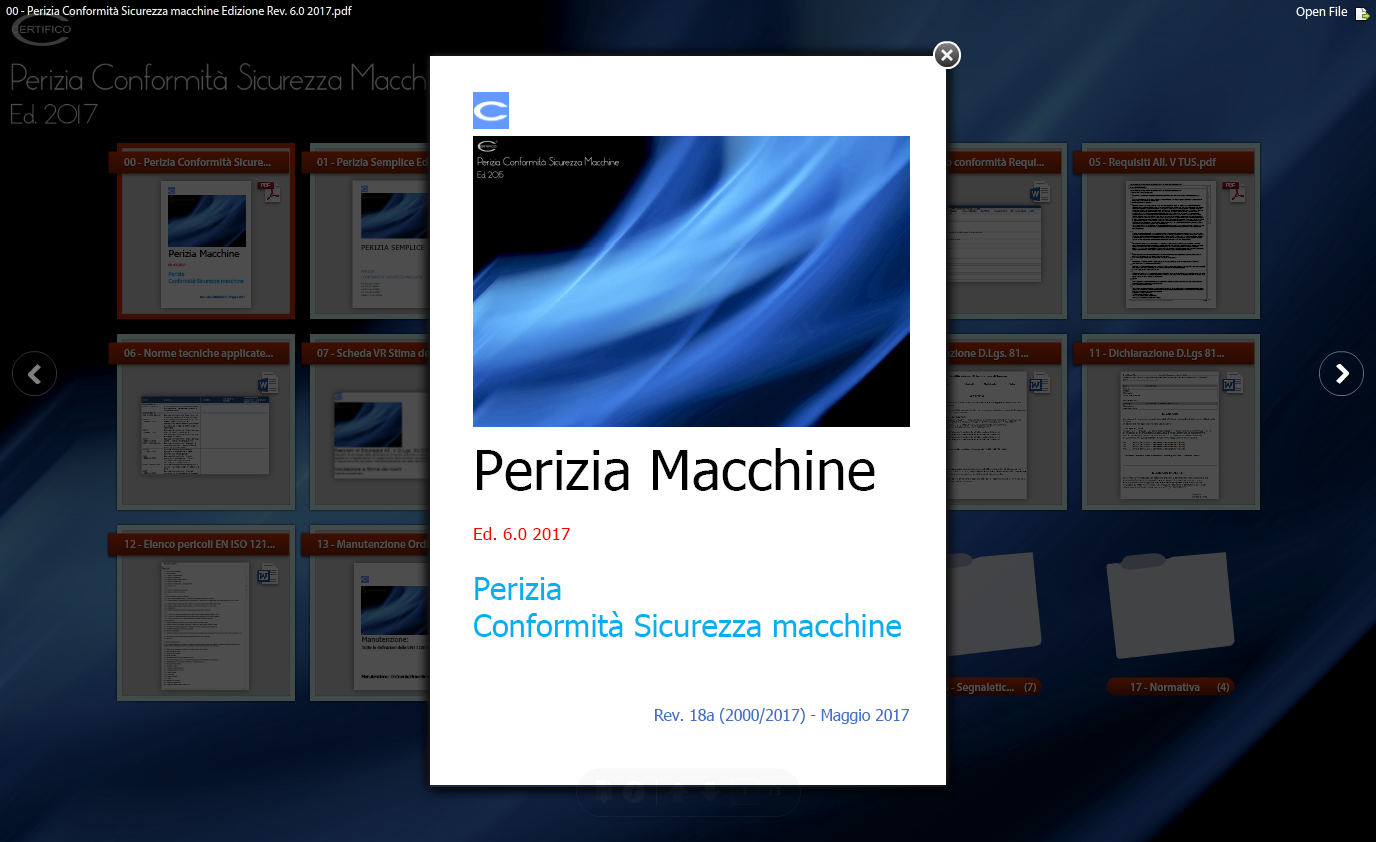
Task: Go to next portfolio page arrow
Action: click(1341, 374)
